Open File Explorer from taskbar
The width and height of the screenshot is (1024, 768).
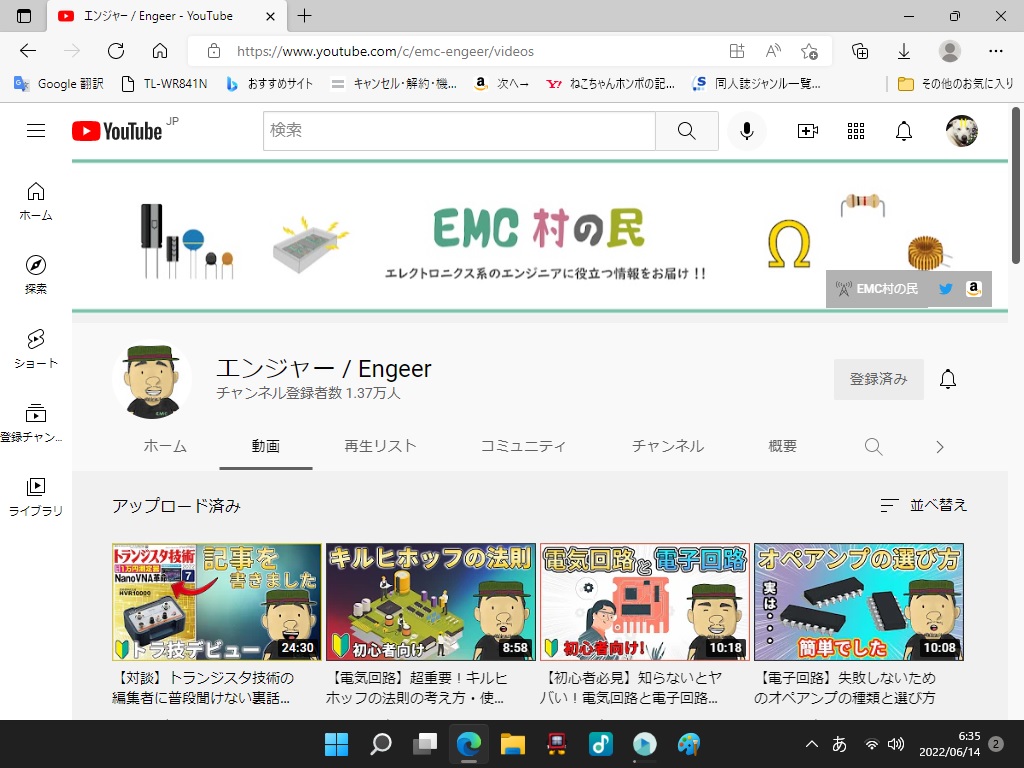513,744
